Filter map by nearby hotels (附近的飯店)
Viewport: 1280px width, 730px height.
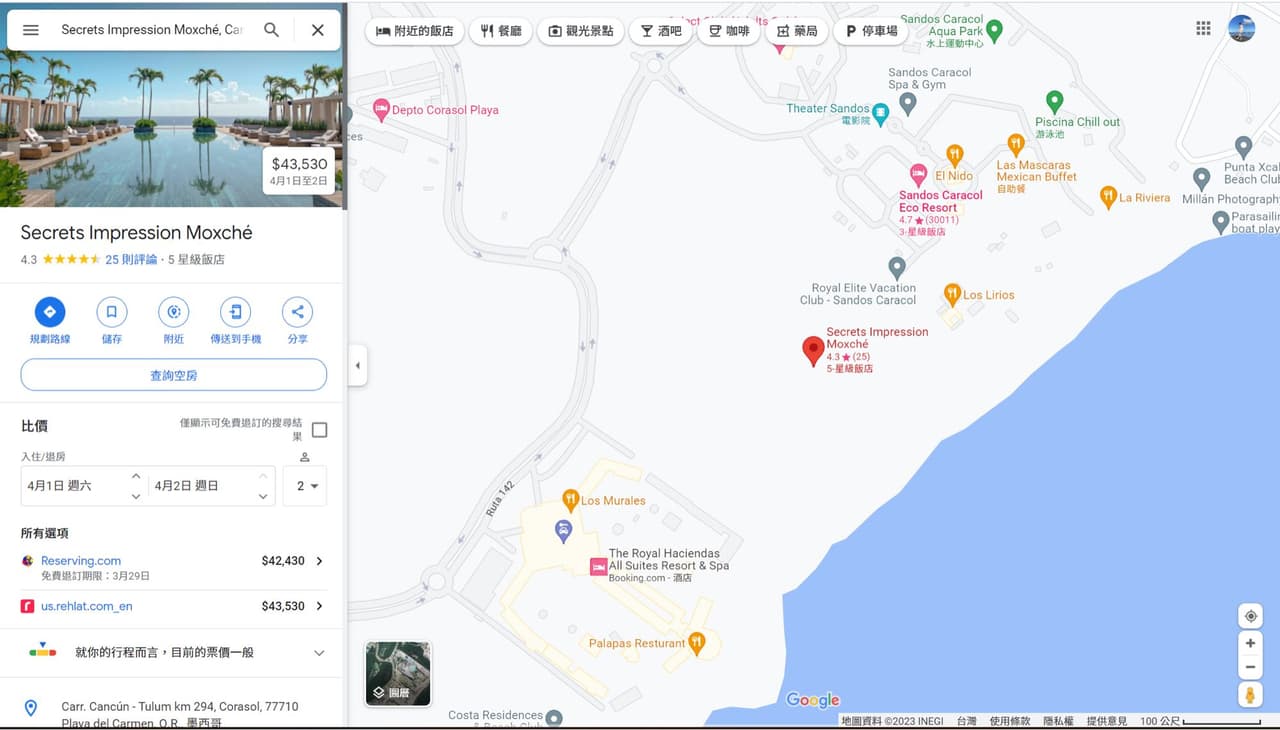pyautogui.click(x=414, y=31)
